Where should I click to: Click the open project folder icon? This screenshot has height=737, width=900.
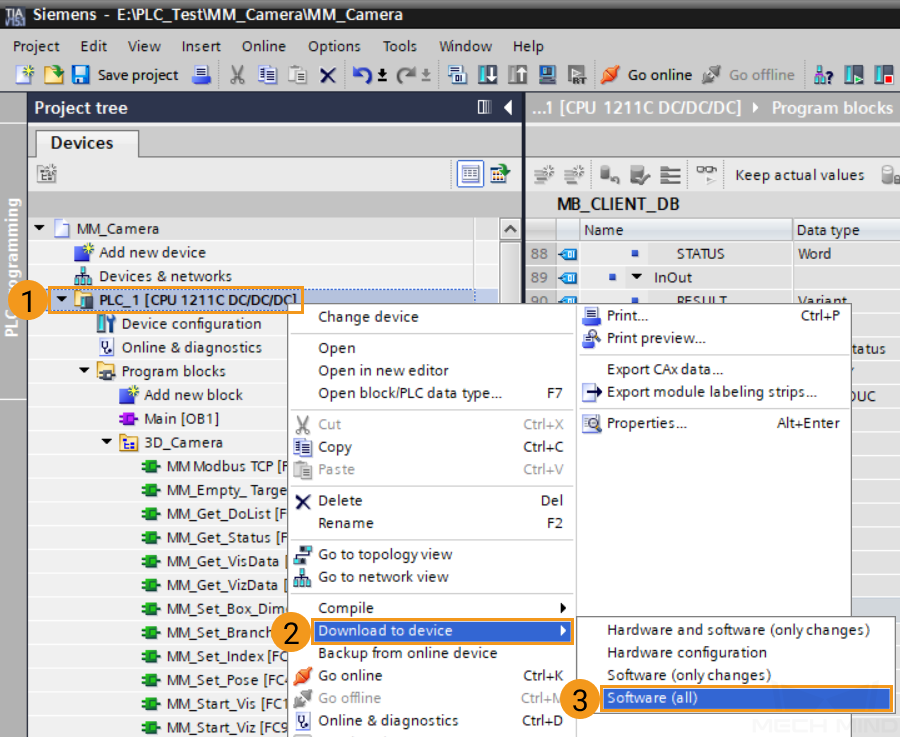pos(53,75)
